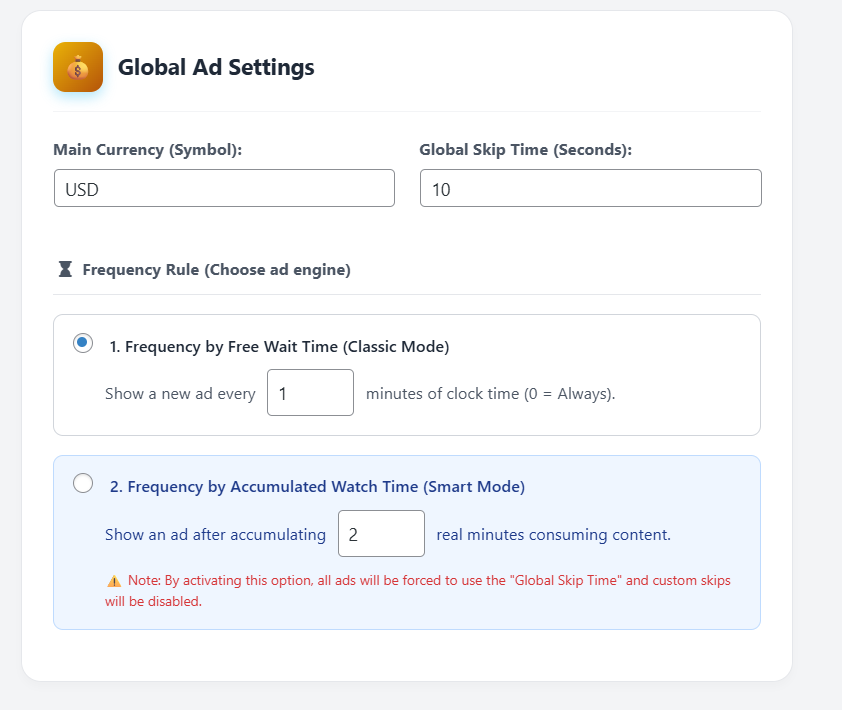This screenshot has height=710, width=842.
Task: Click the "Show an ad after accumulating" text
Action: [x=215, y=535]
